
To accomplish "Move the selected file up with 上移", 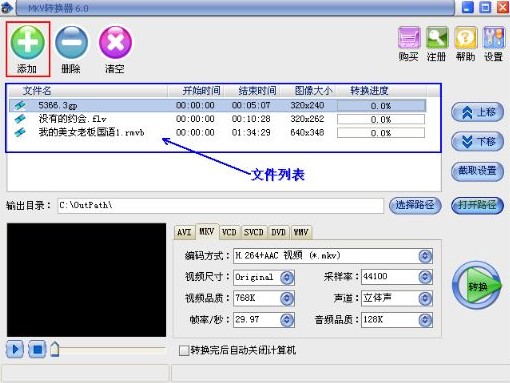I will click(x=477, y=112).
